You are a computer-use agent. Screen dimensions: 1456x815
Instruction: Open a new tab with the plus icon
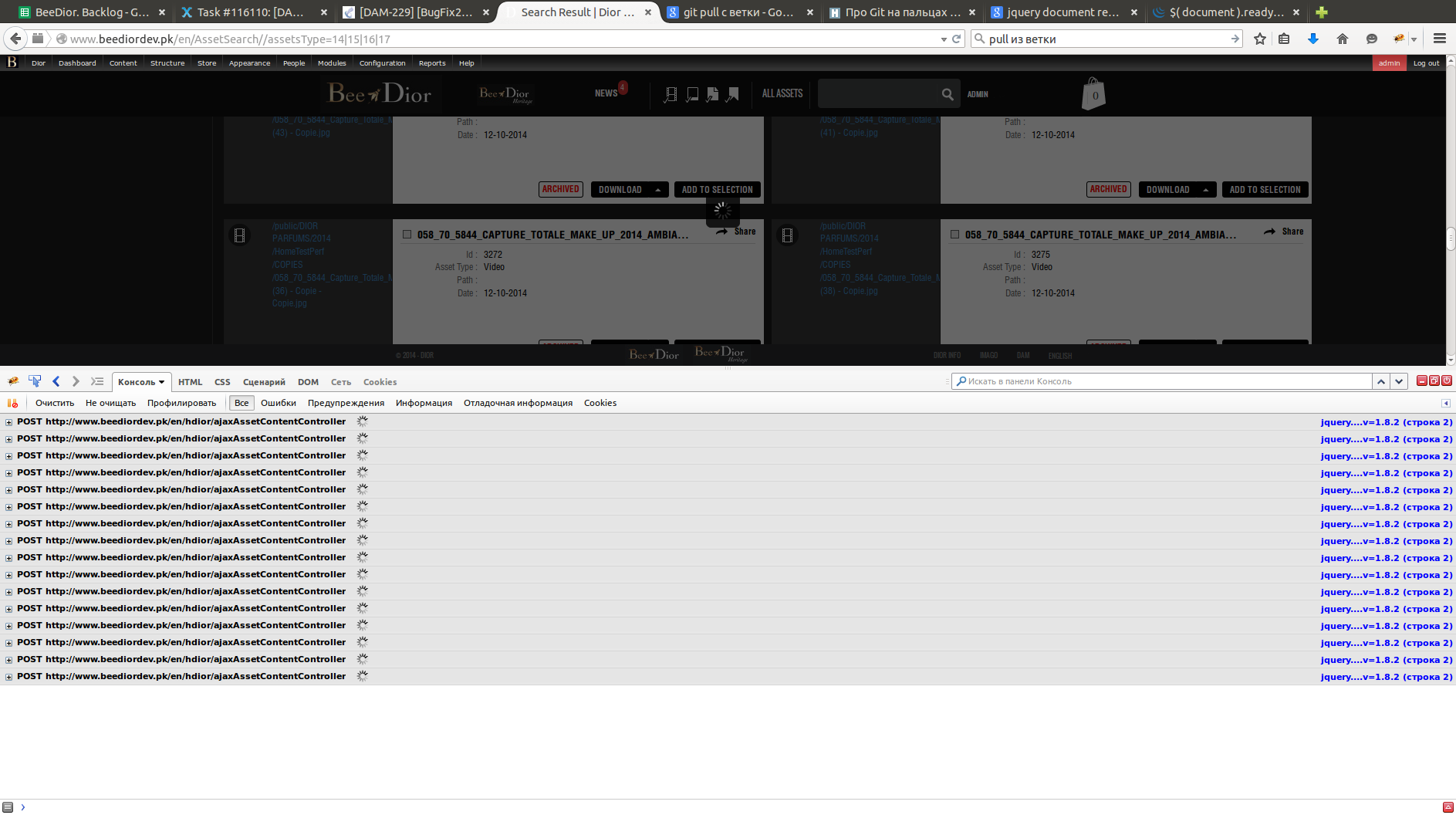coord(1322,12)
